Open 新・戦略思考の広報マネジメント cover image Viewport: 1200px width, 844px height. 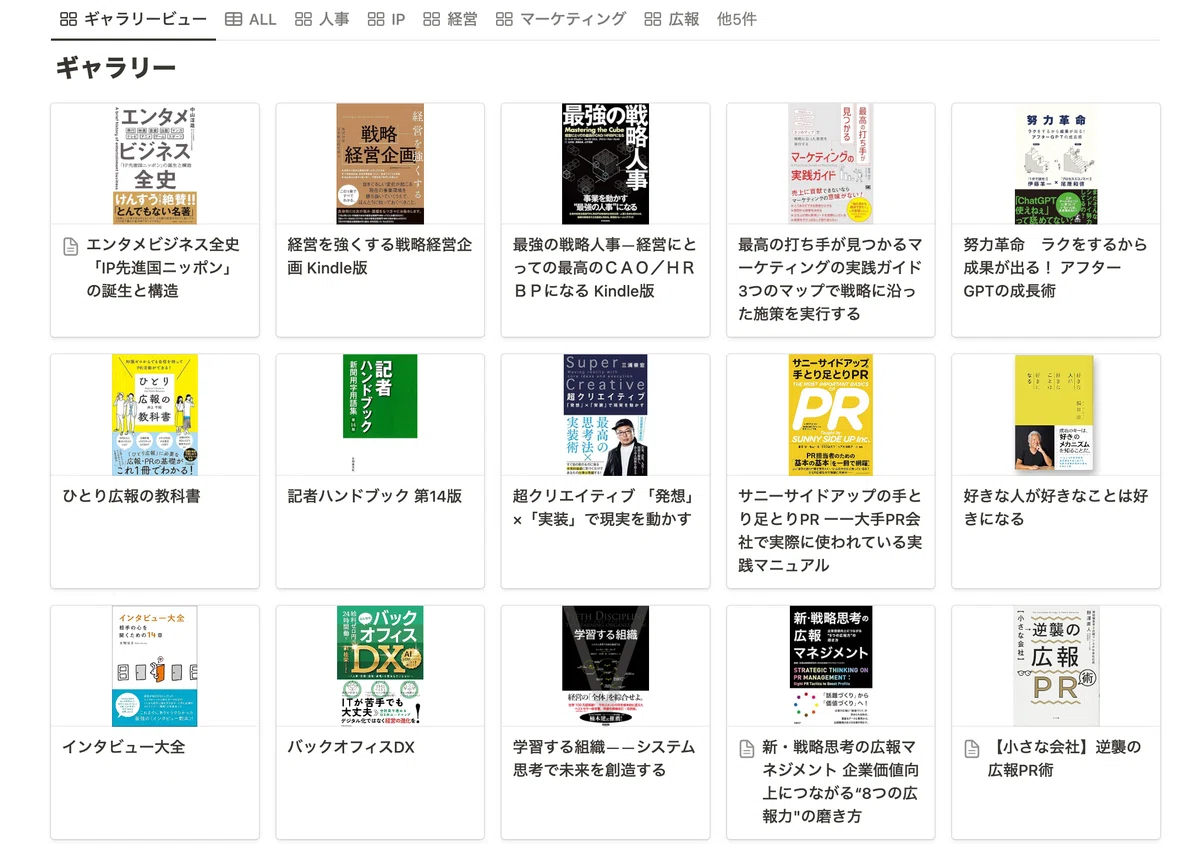pos(831,666)
